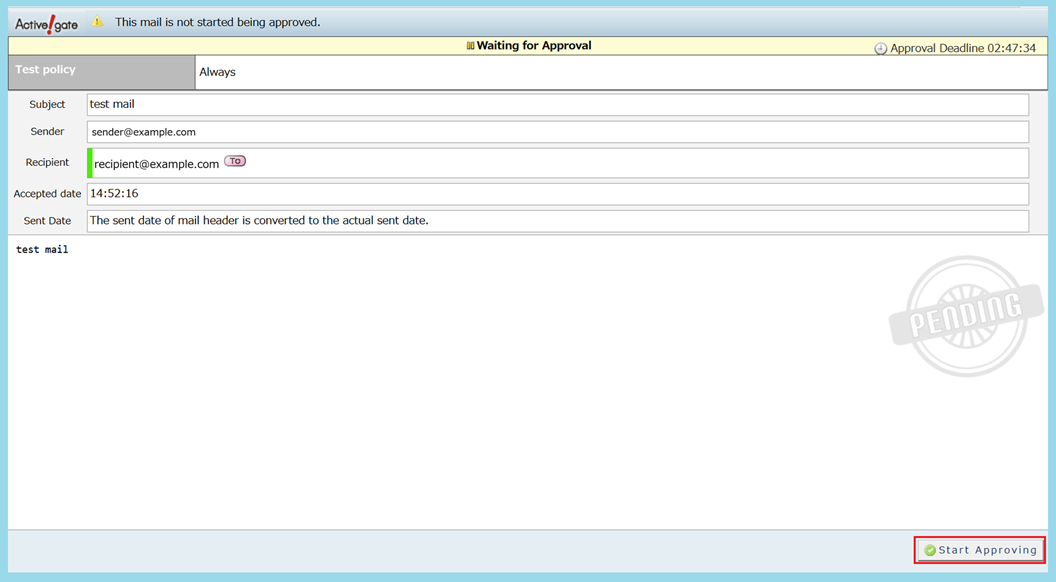Click the Accepted date value 14:52:16
The height and width of the screenshot is (582, 1056).
coord(114,193)
